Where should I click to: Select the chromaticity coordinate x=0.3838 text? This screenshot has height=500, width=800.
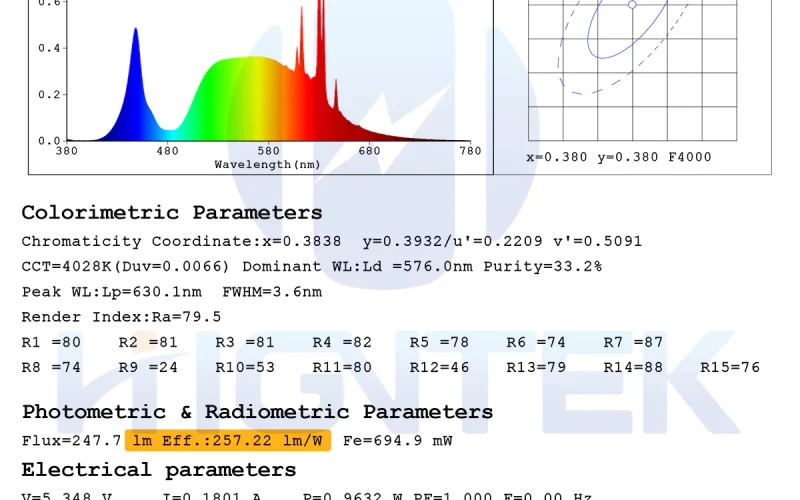[x=302, y=241]
